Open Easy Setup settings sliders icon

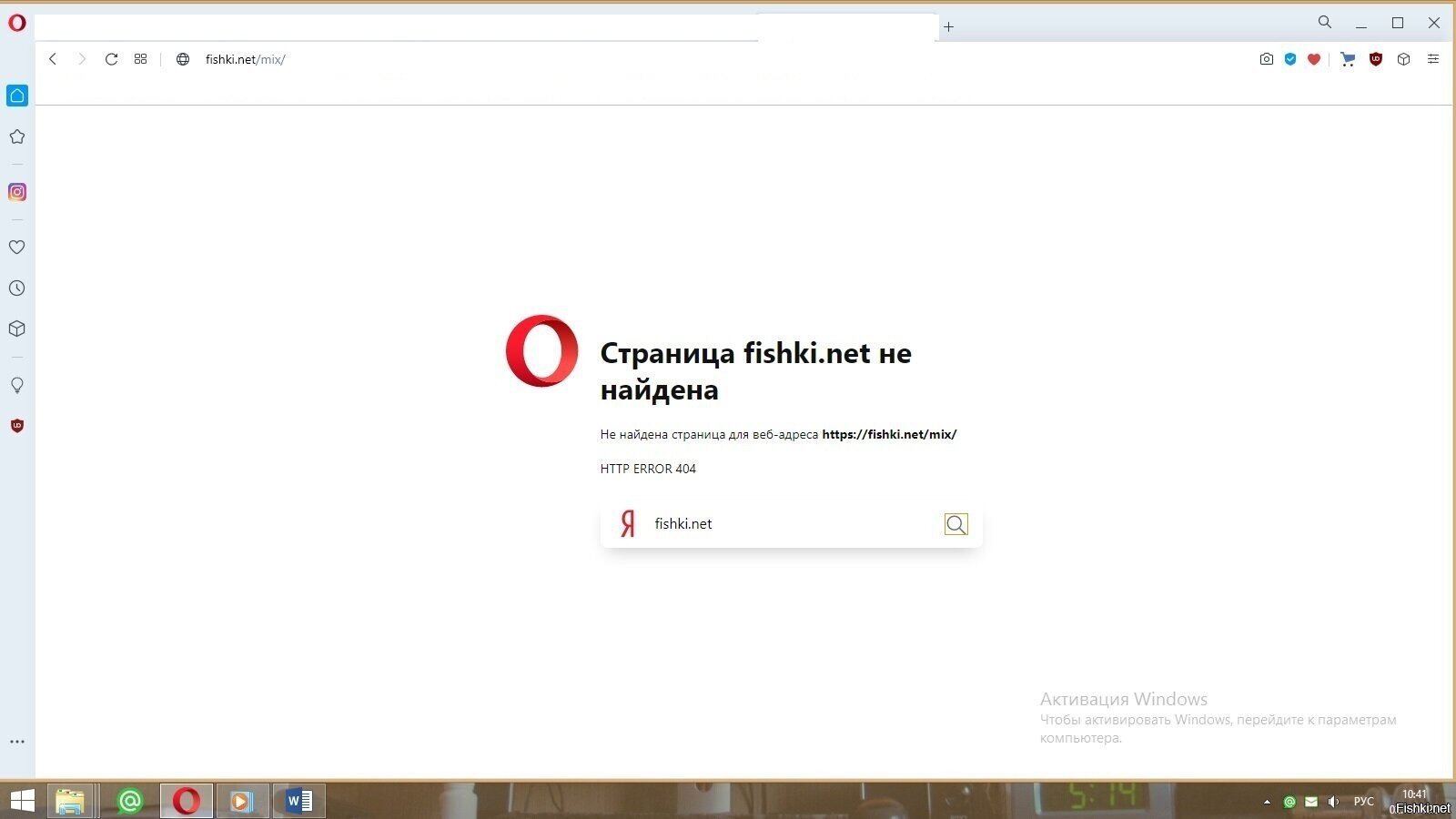click(x=1433, y=59)
